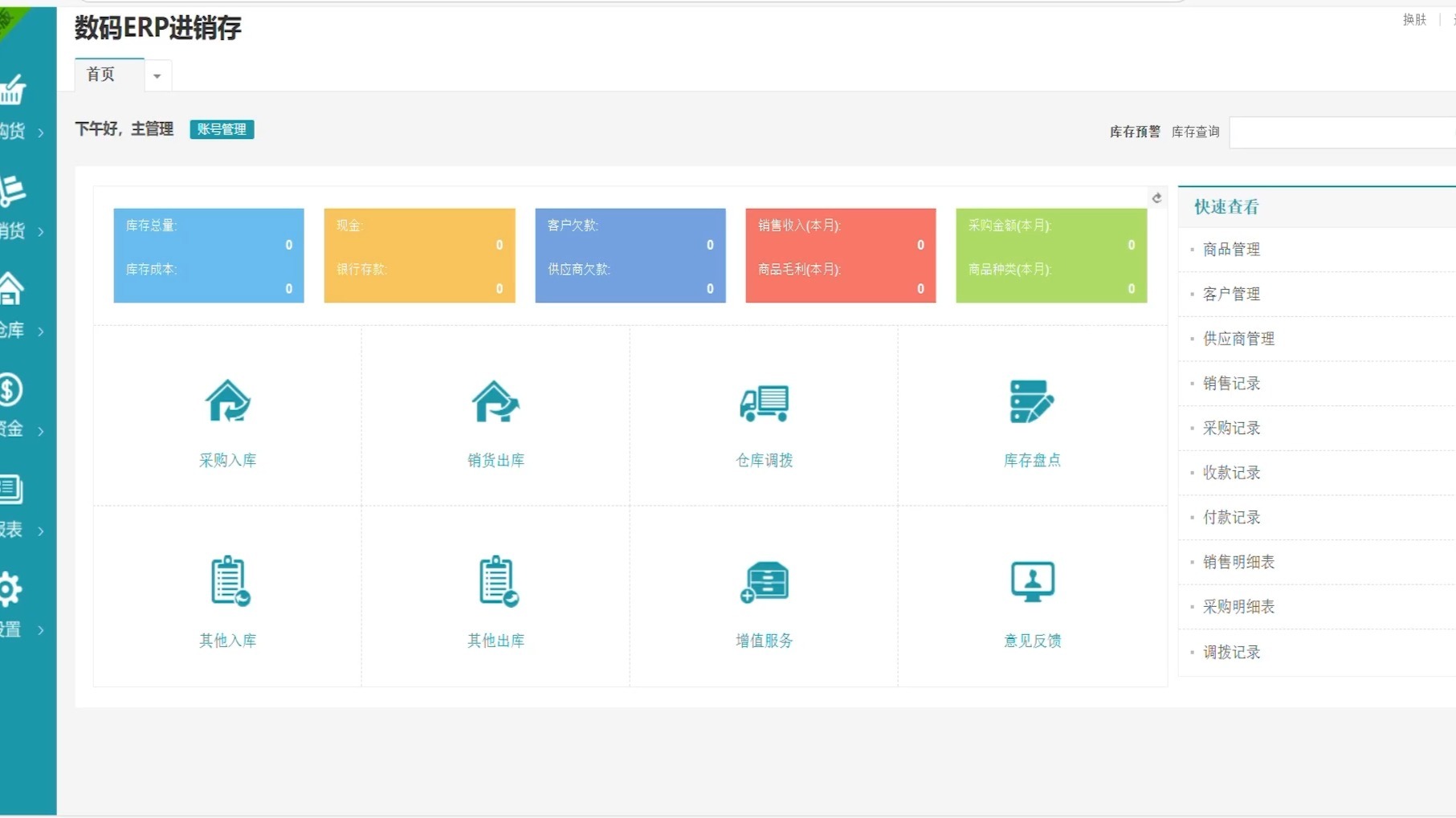The width and height of the screenshot is (1456, 818).
Task: Click the 采购入库 text label
Action: click(x=228, y=461)
